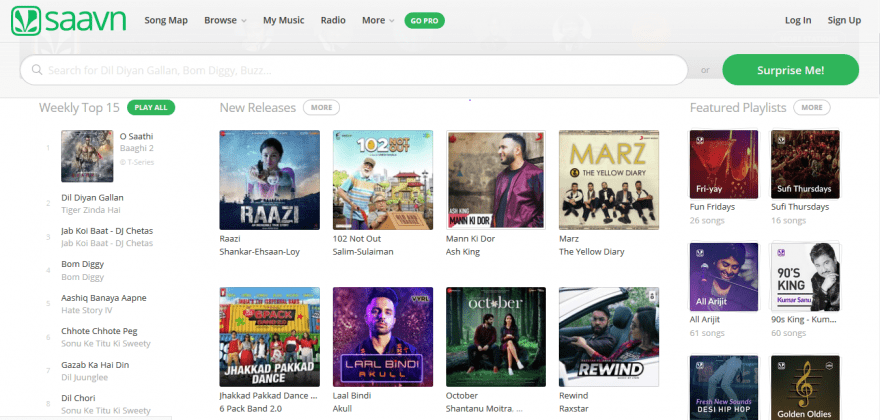Viewport: 880px width, 420px height.
Task: Open more New Releases
Action: point(321,107)
